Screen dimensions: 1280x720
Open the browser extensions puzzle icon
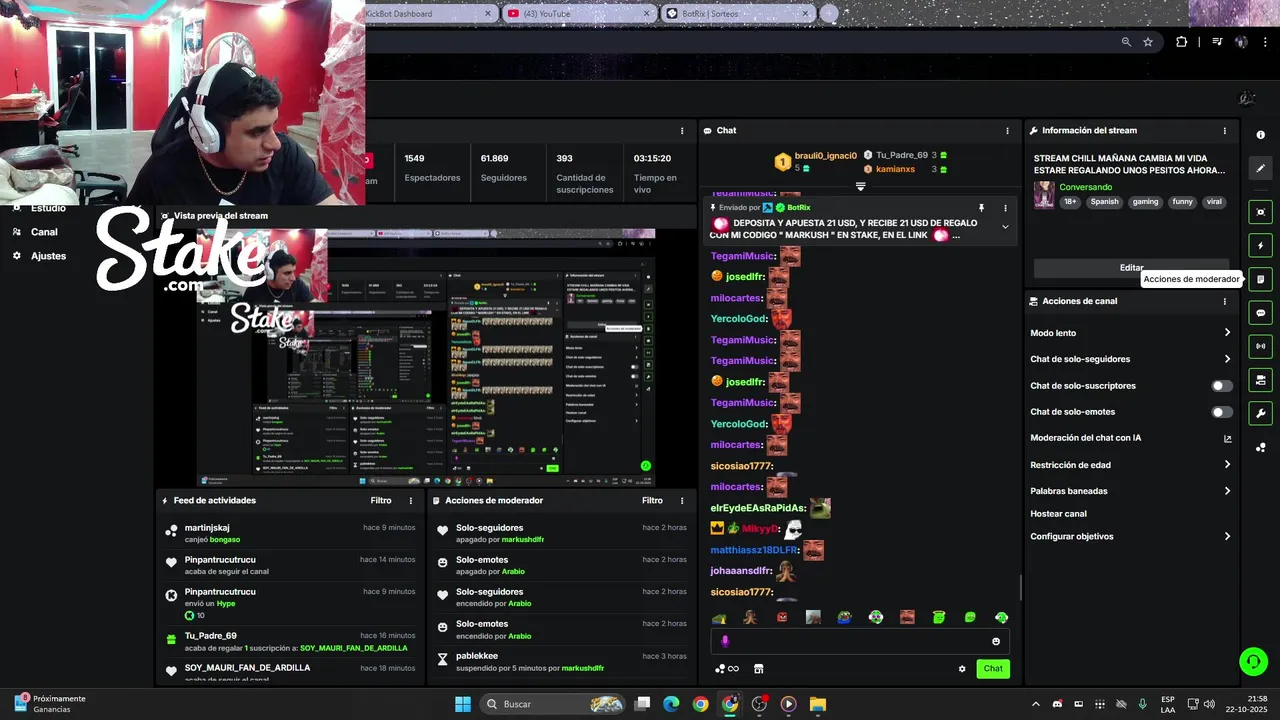point(1181,42)
